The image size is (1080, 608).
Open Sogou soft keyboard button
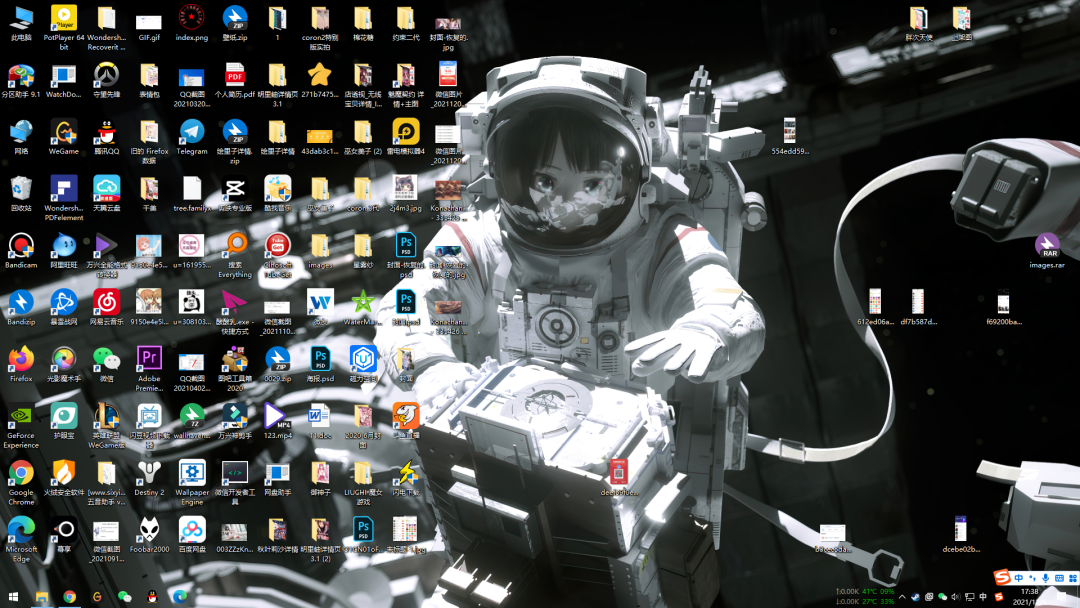point(1059,578)
